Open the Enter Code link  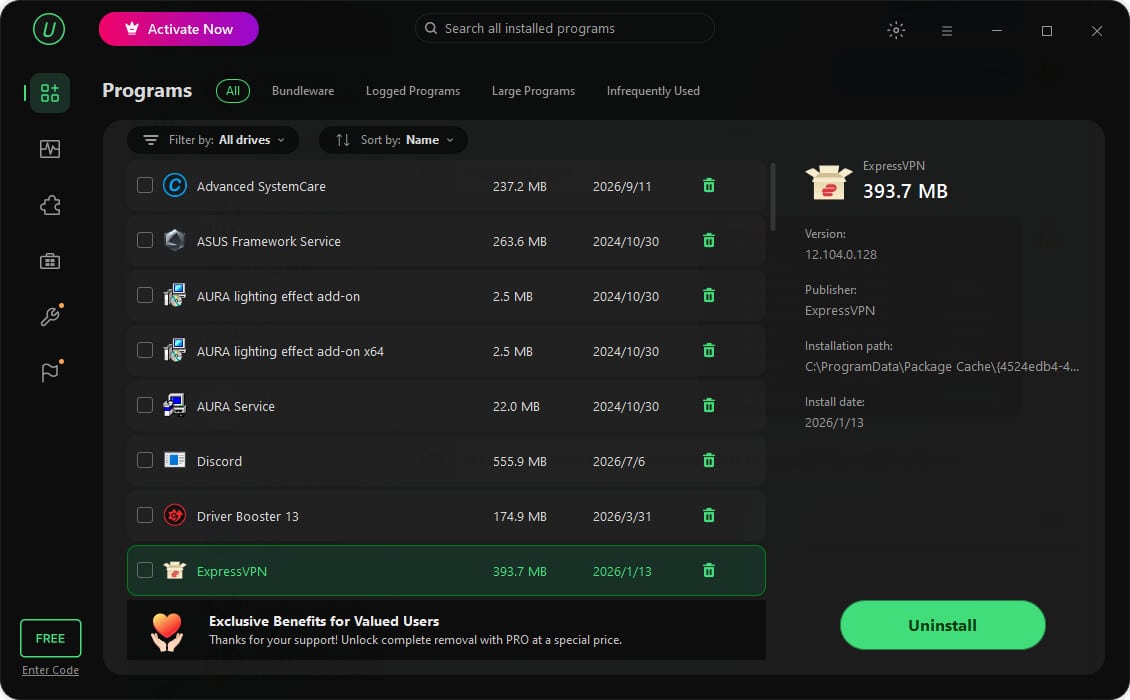(50, 670)
